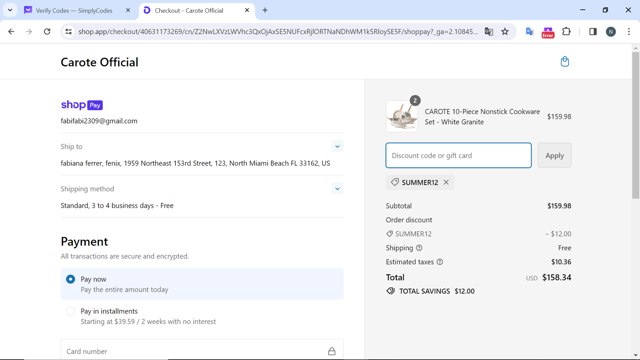Viewport: 640px width, 360px height.
Task: Reload the checkout page
Action: pos(47,31)
